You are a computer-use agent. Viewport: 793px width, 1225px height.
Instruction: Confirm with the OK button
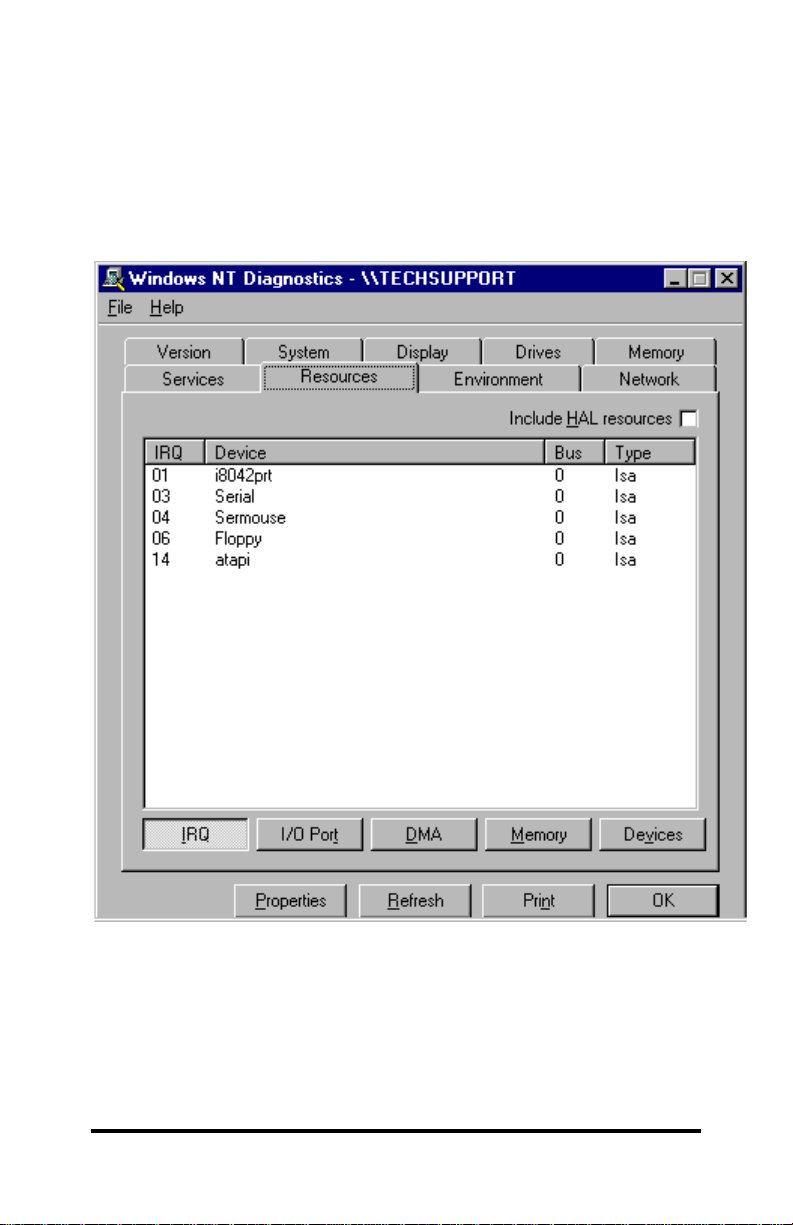(x=663, y=900)
